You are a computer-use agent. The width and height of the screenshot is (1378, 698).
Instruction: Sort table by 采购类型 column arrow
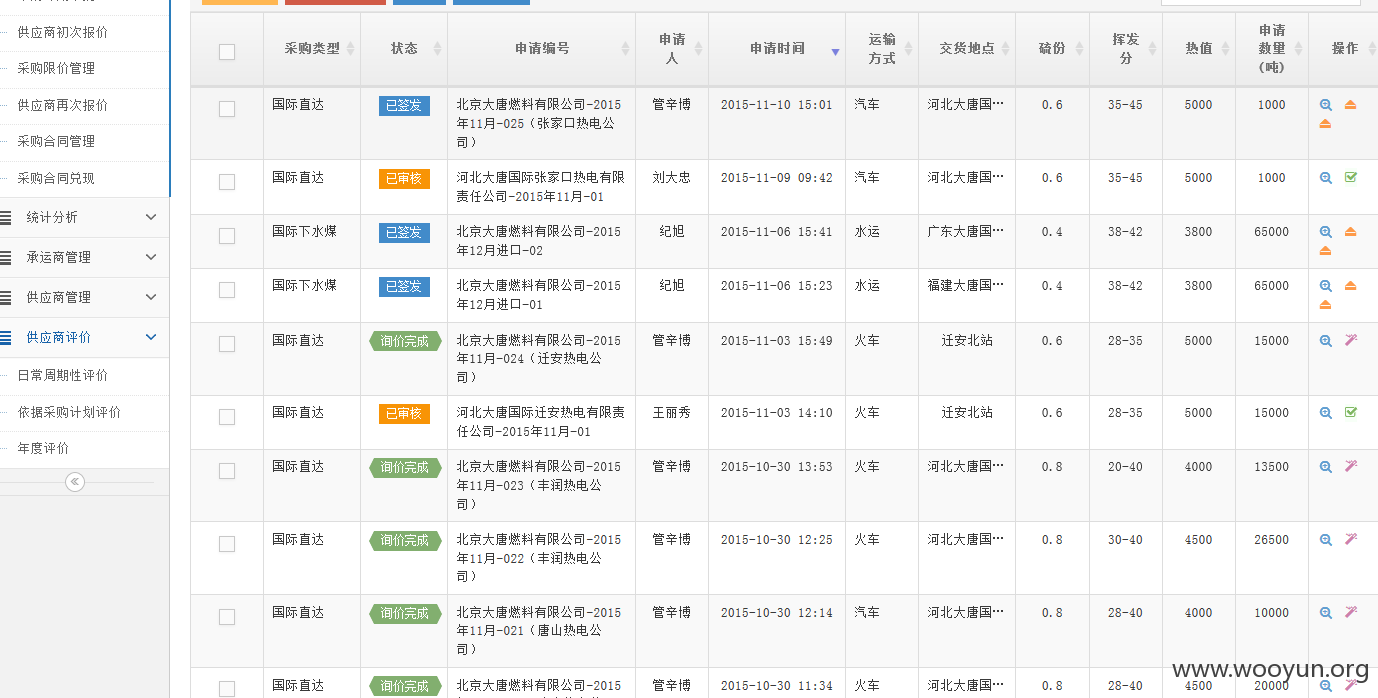click(350, 49)
